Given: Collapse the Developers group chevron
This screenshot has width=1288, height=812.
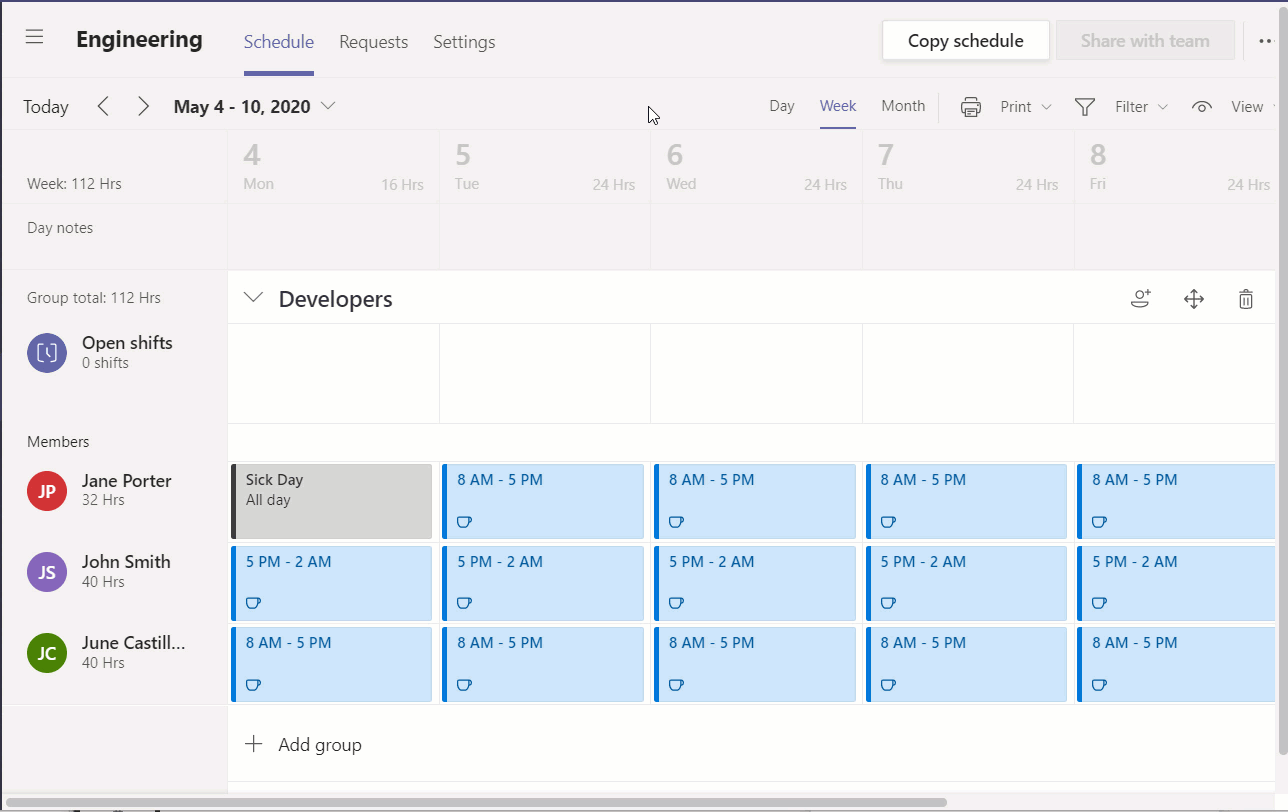Looking at the screenshot, I should [253, 297].
